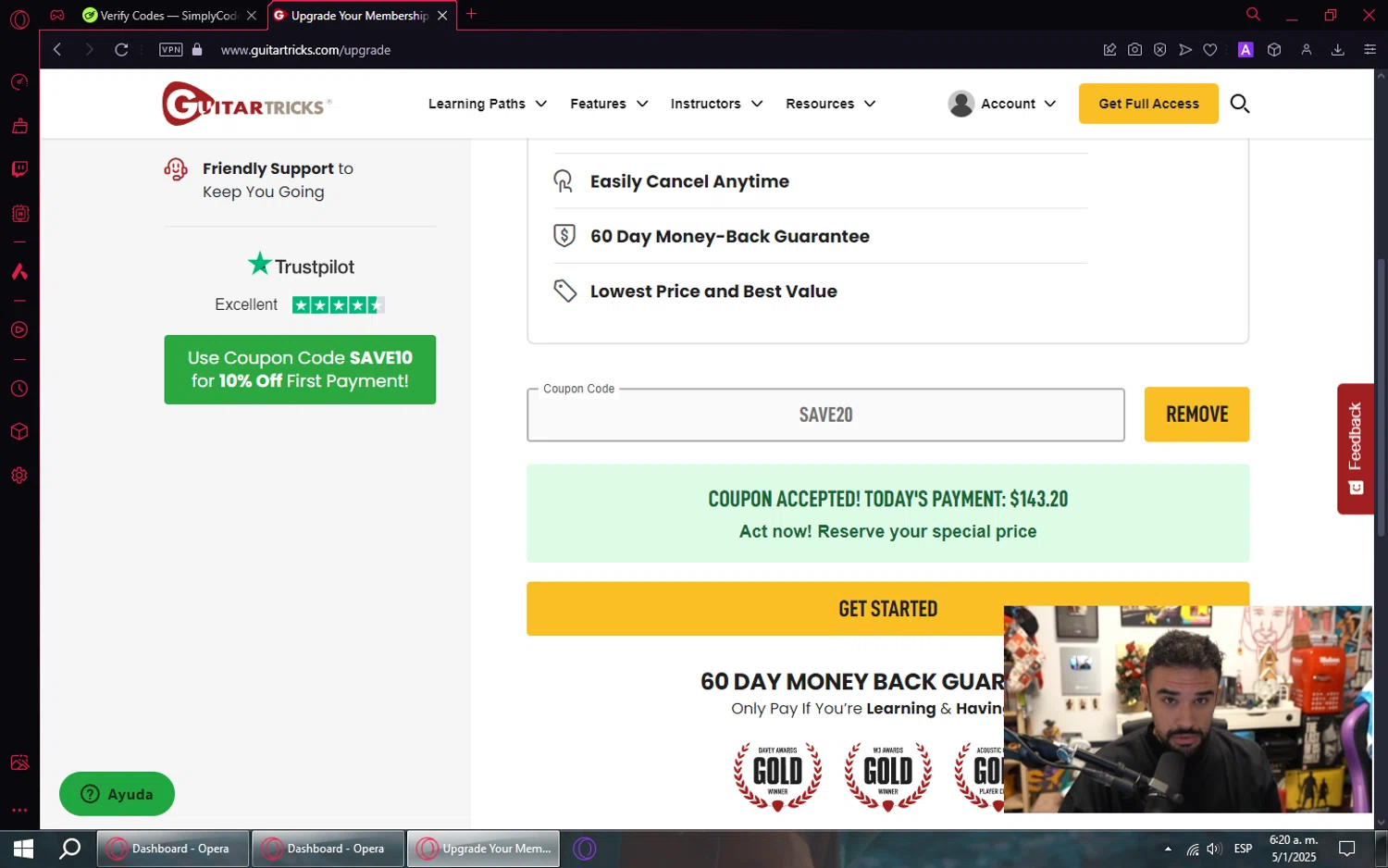Image resolution: width=1388 pixels, height=868 pixels.
Task: Click REMOVE to clear the coupon
Action: click(x=1196, y=415)
